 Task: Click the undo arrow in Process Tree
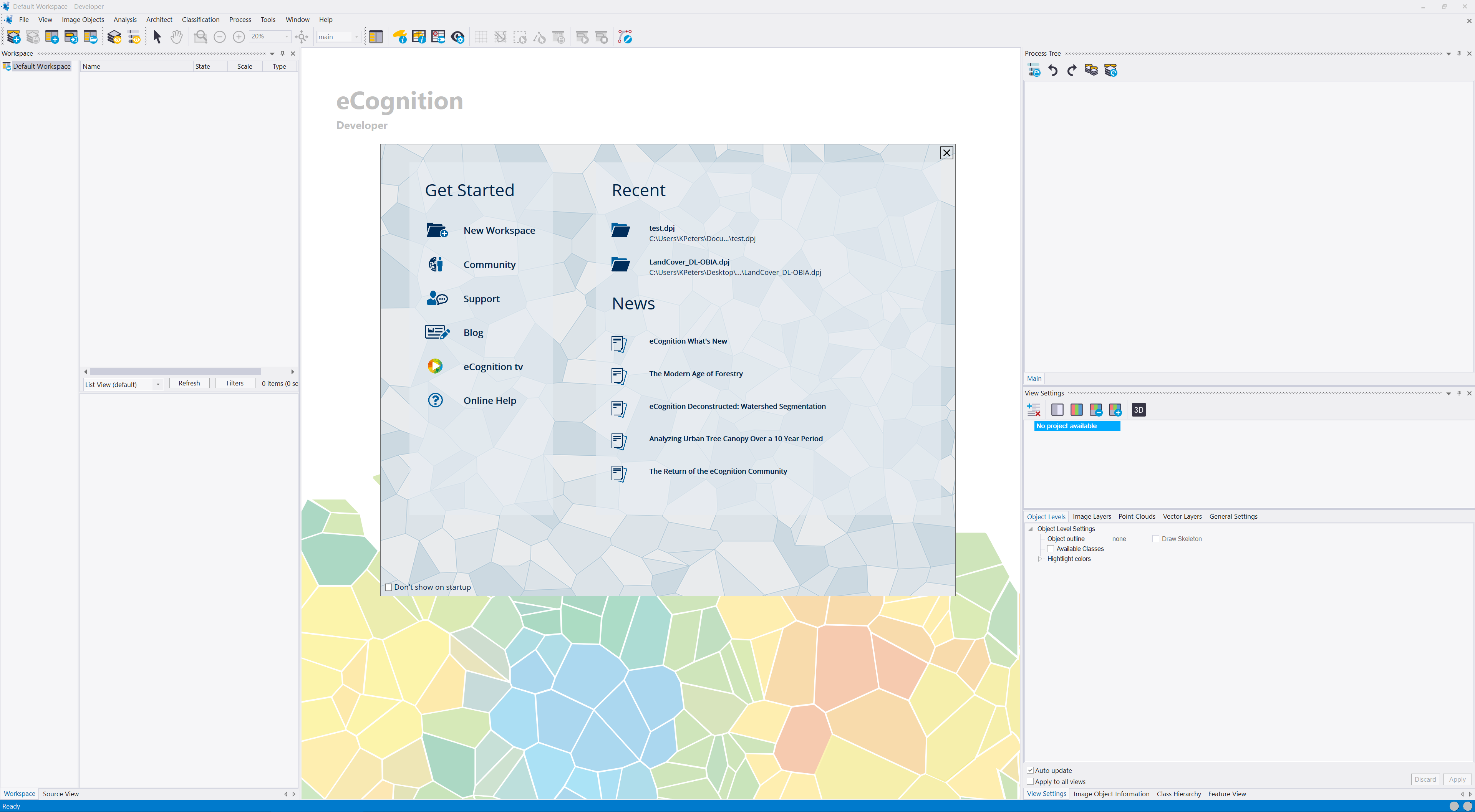click(1052, 70)
